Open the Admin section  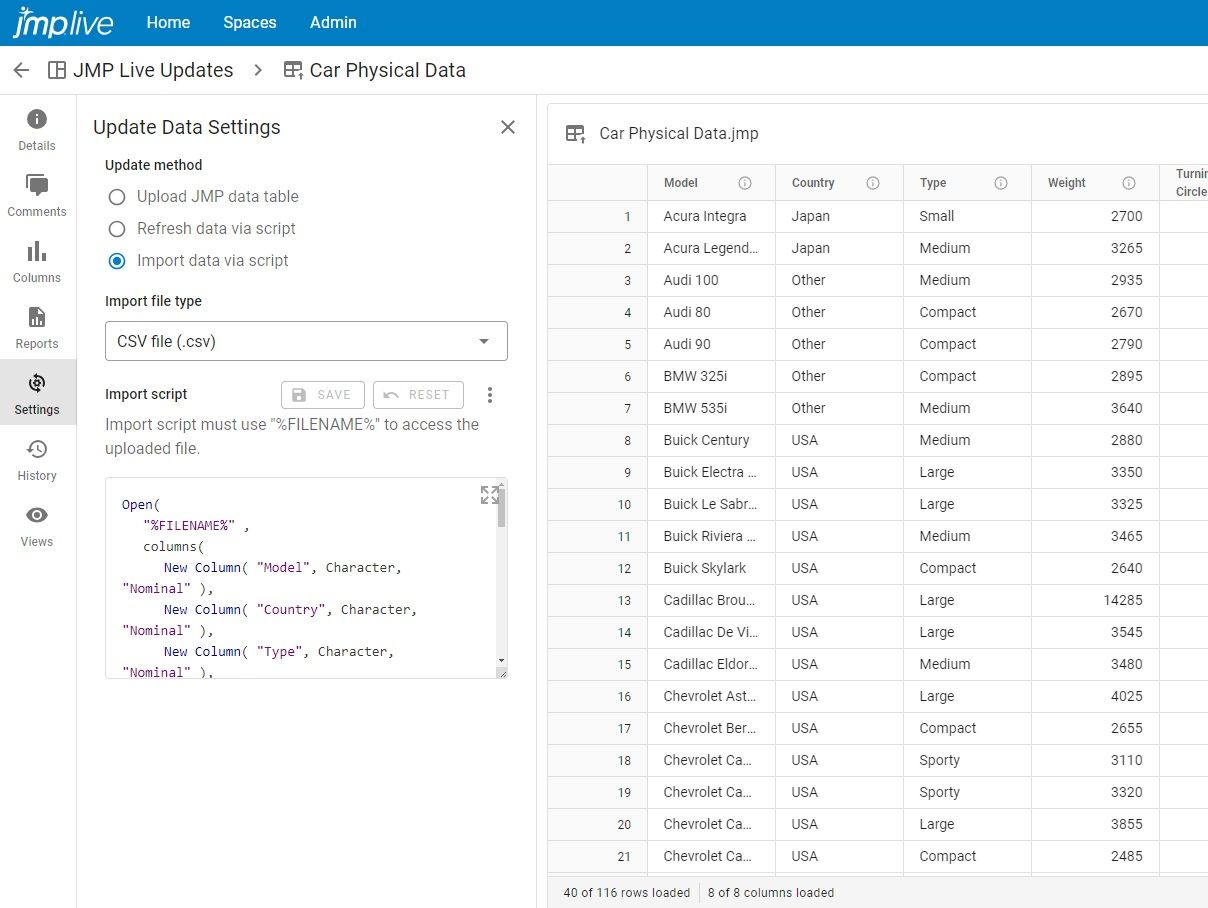[x=332, y=22]
